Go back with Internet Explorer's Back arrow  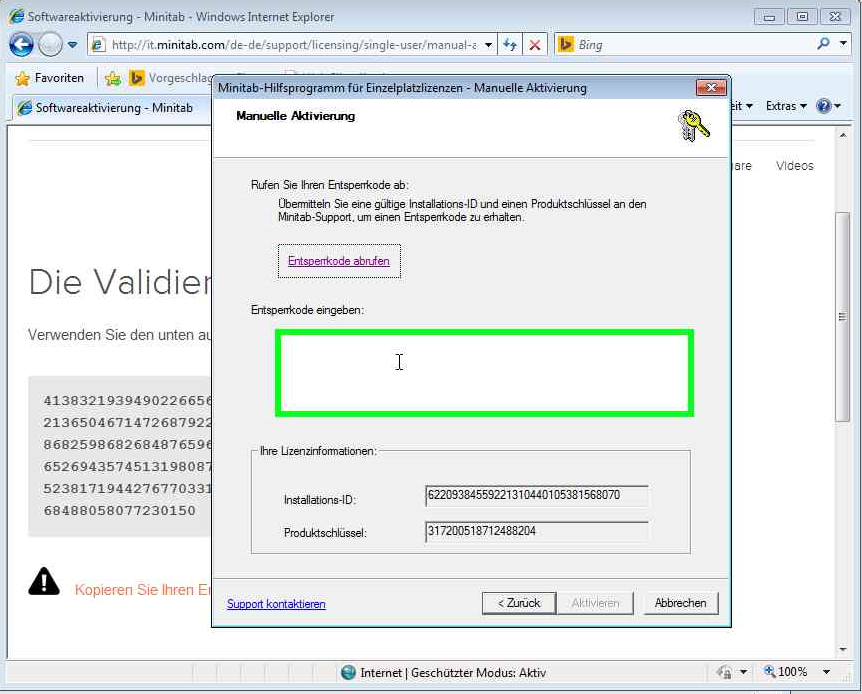click(x=21, y=45)
